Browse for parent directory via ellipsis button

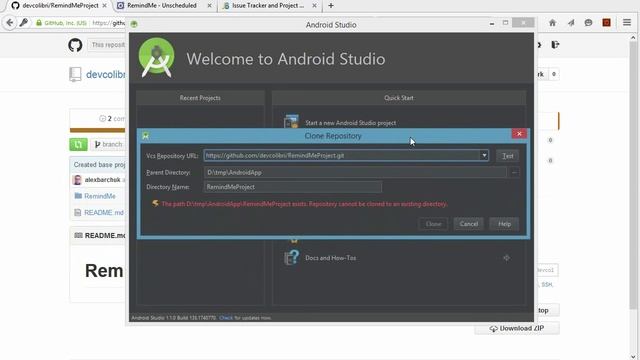[514, 172]
